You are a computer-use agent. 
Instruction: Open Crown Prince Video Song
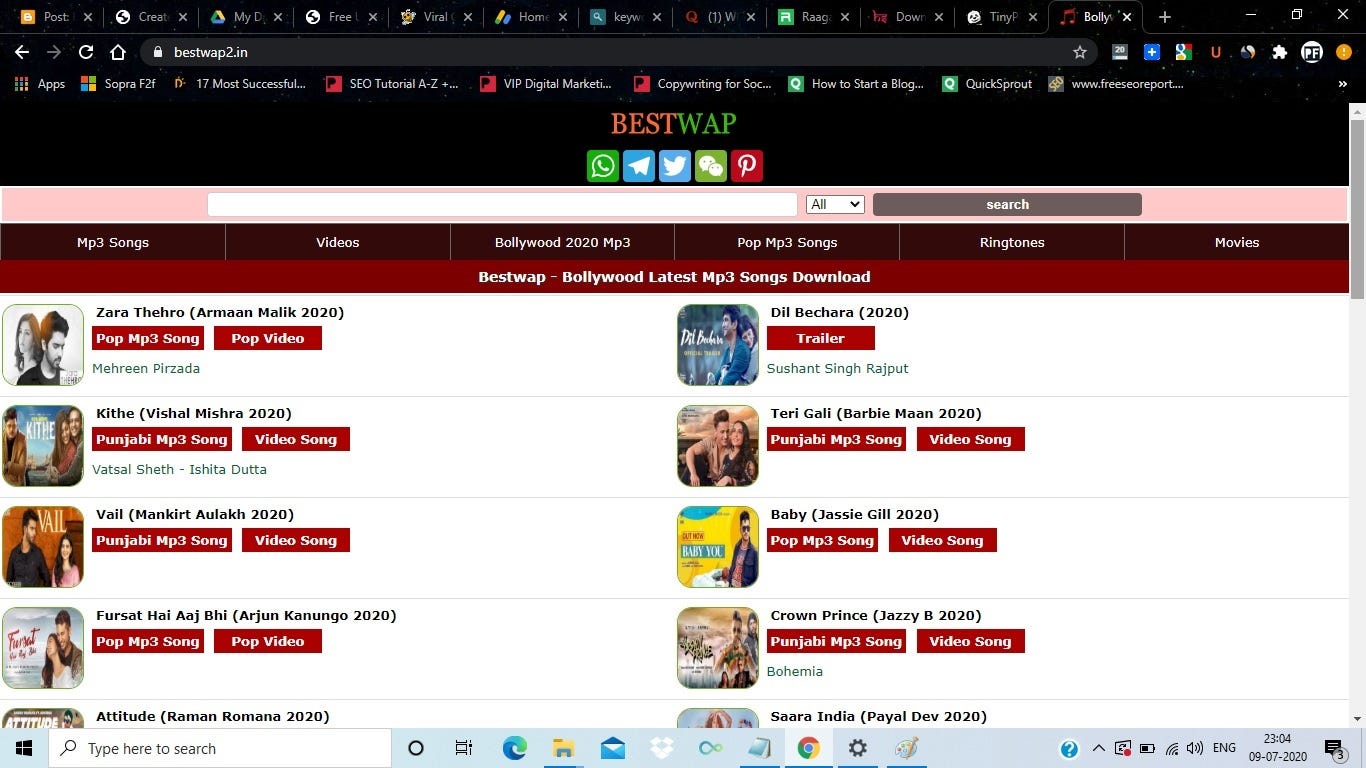(x=970, y=641)
